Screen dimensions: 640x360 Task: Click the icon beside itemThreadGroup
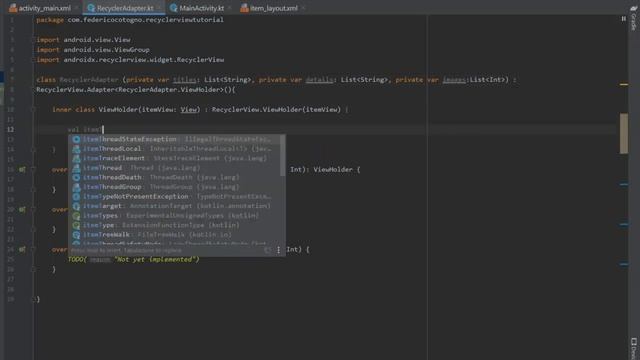point(76,187)
